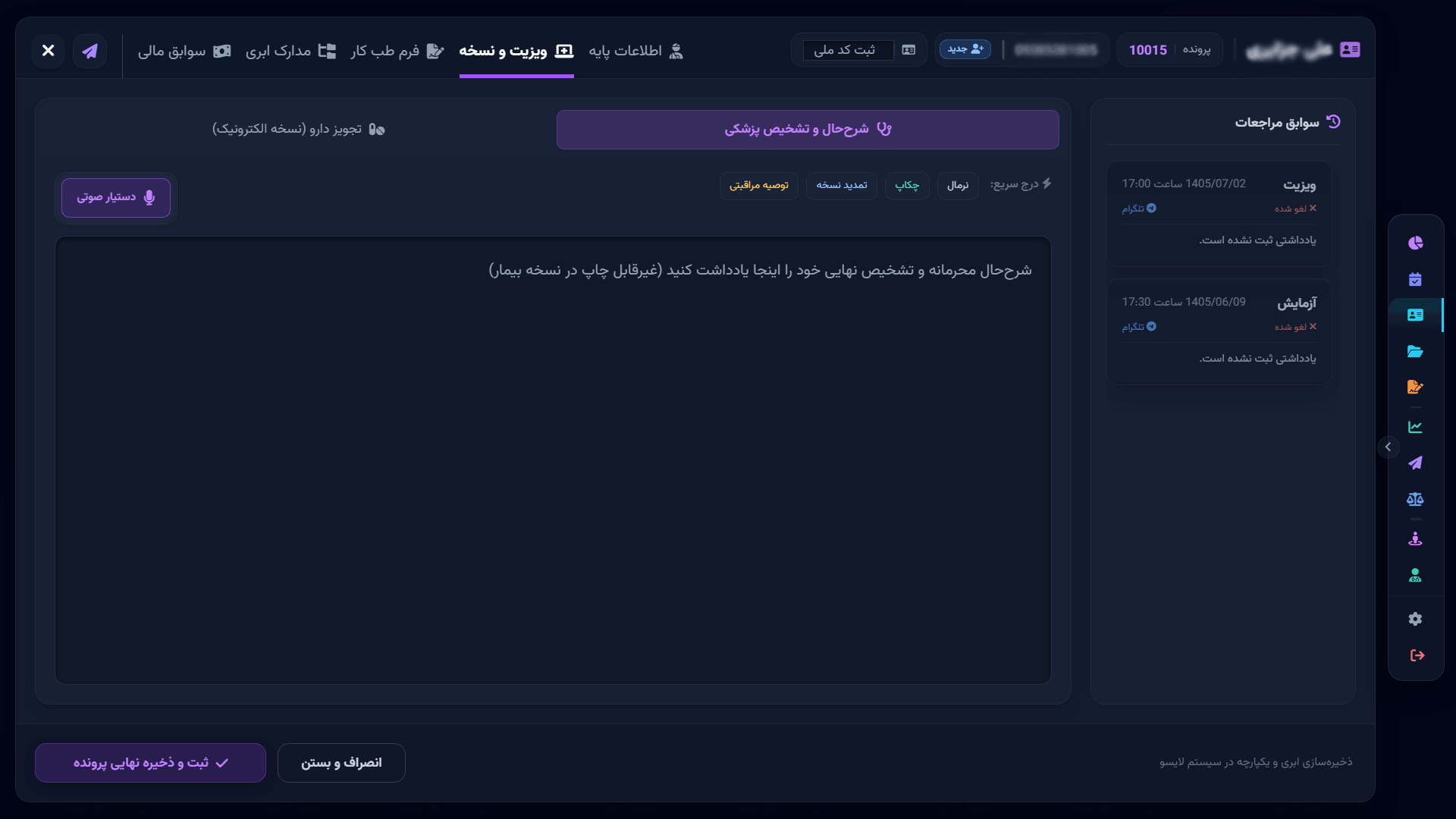Open the orange edit-note sidebar icon

click(1415, 387)
